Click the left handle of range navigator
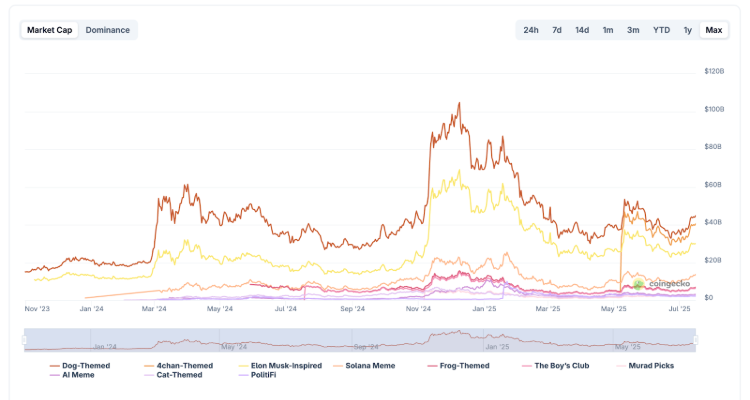The height and width of the screenshot is (400, 750). pyautogui.click(x=24, y=340)
